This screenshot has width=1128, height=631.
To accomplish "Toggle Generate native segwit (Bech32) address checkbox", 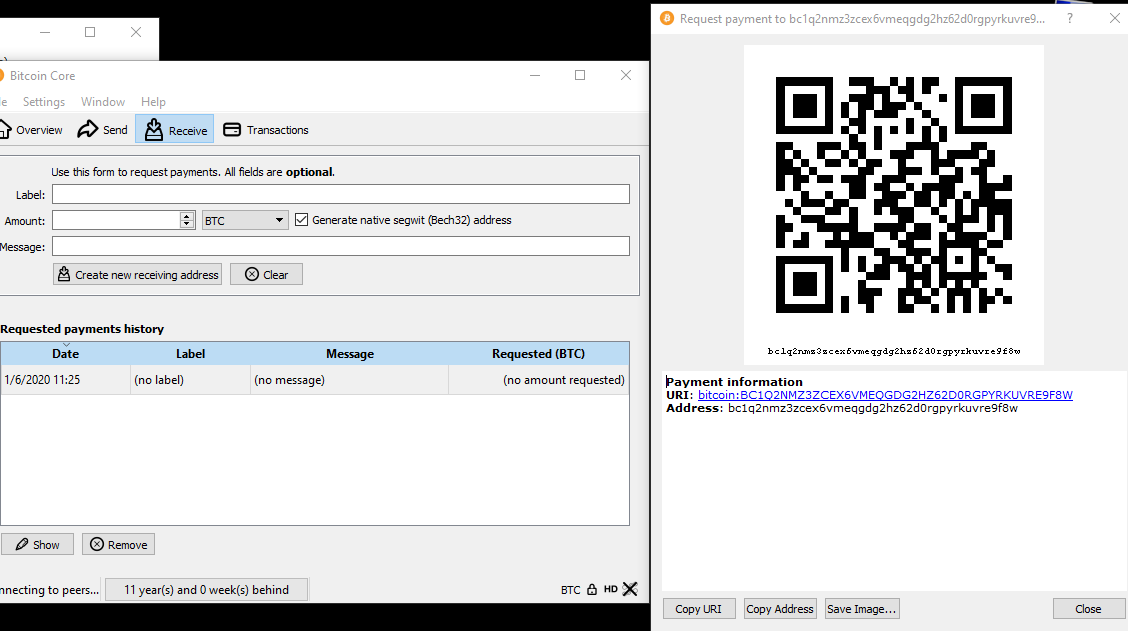I will [301, 220].
